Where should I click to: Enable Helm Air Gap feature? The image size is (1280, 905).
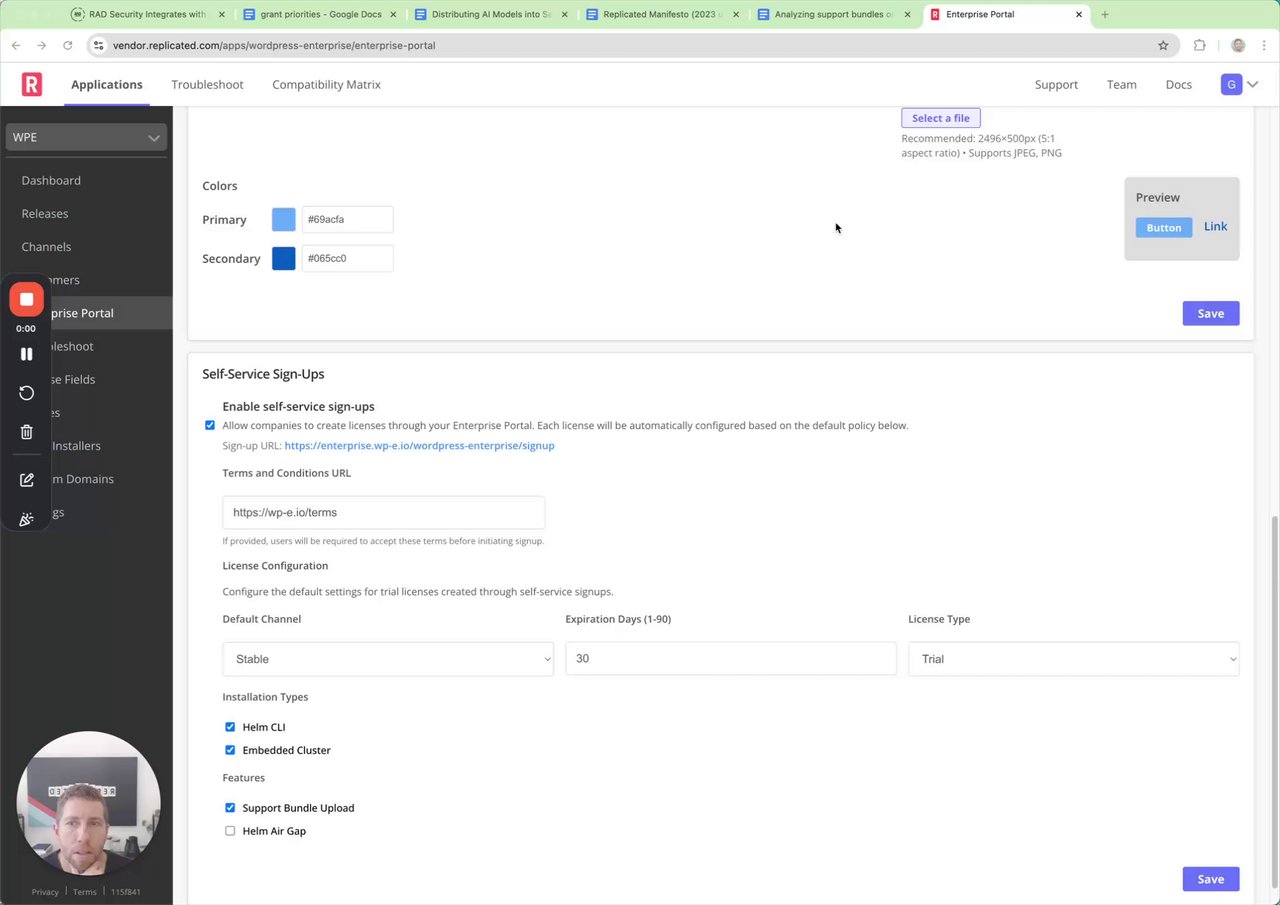pos(230,831)
